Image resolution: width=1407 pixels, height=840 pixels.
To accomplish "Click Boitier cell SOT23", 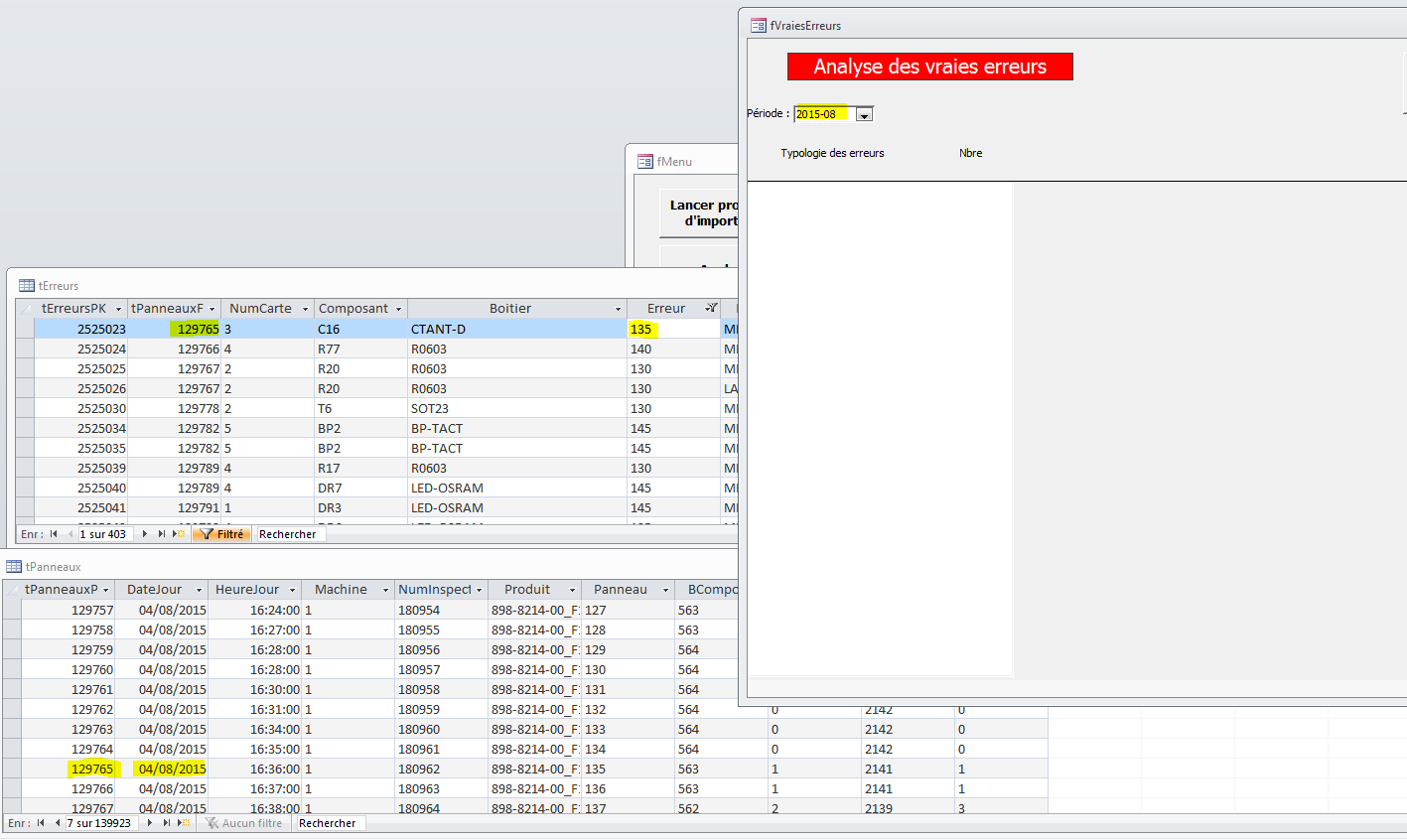I will click(x=517, y=409).
